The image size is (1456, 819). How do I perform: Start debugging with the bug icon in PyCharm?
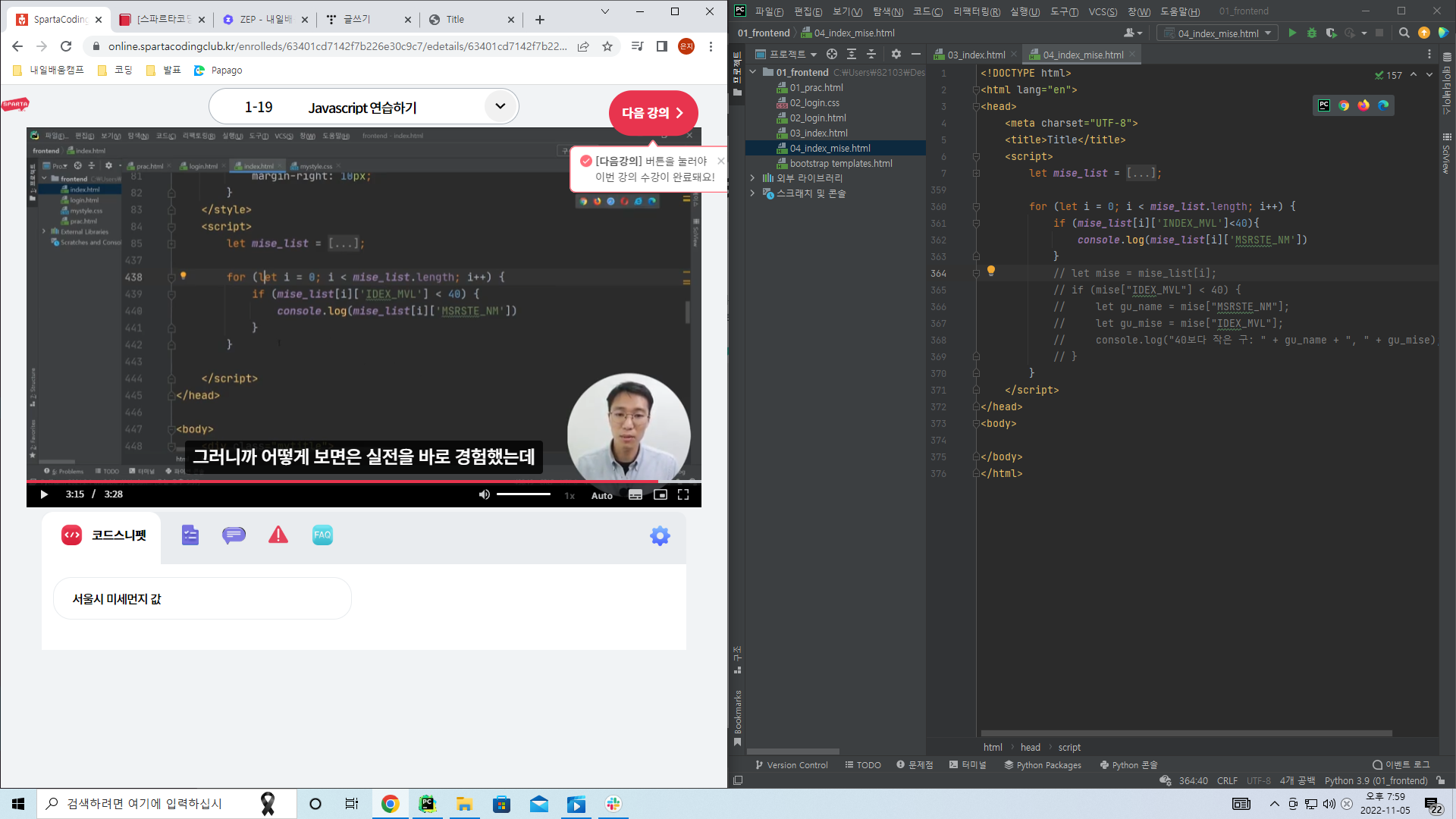[1311, 33]
